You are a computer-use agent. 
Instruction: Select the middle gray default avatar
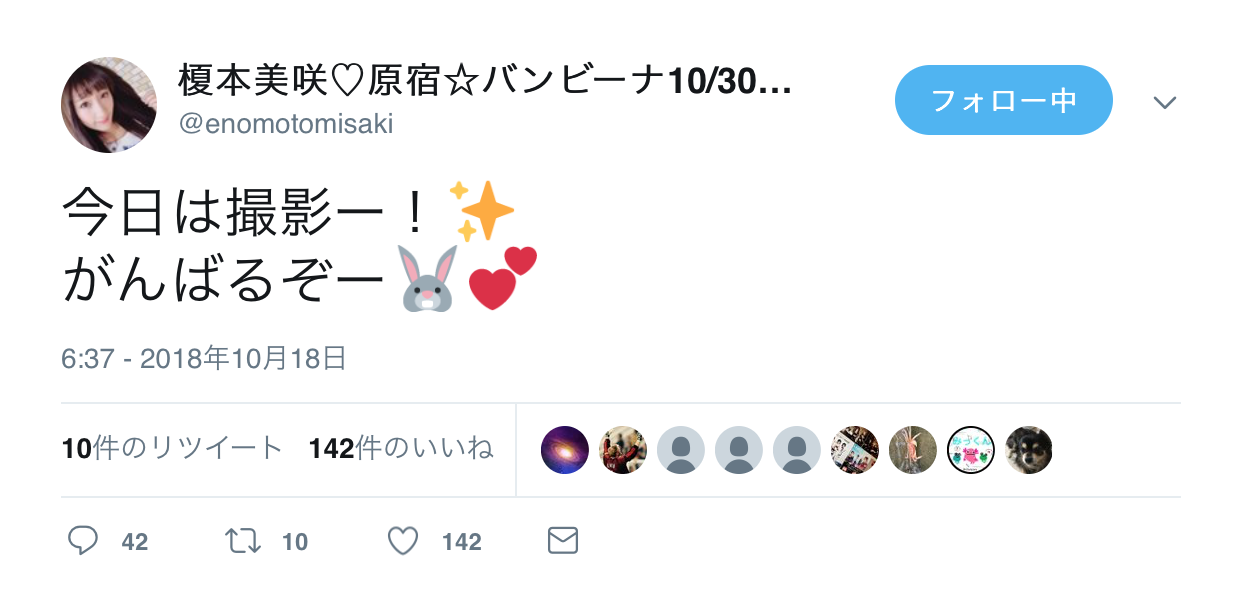coord(739,450)
